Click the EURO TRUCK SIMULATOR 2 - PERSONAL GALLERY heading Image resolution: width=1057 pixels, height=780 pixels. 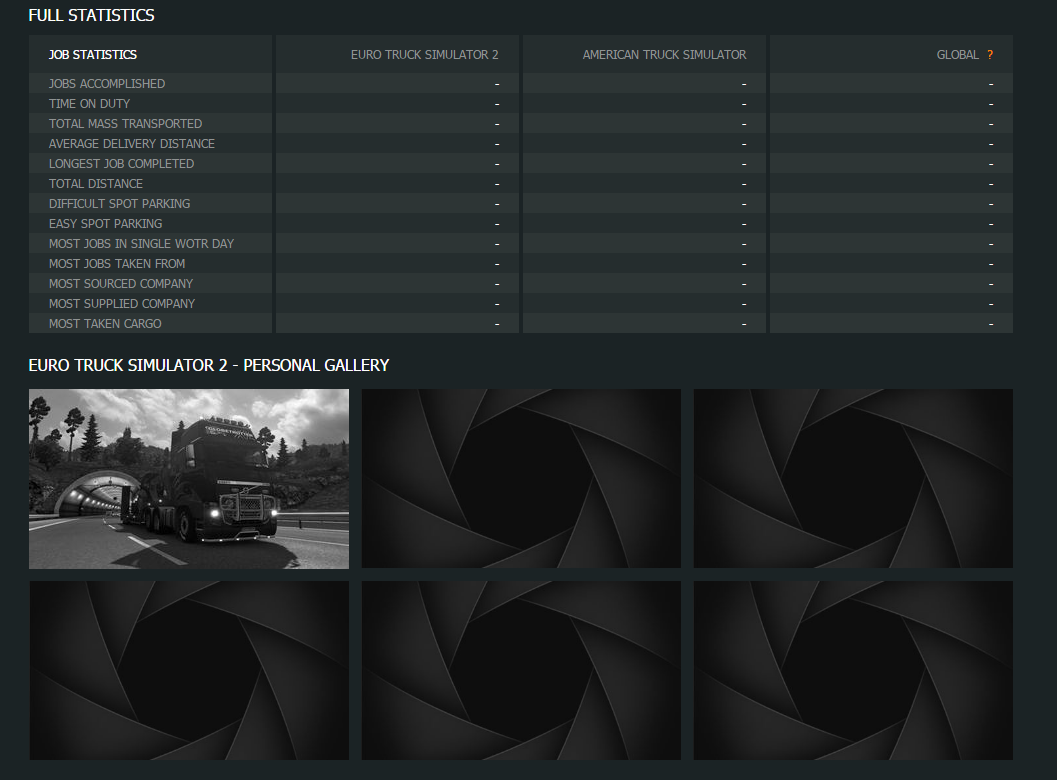[209, 365]
